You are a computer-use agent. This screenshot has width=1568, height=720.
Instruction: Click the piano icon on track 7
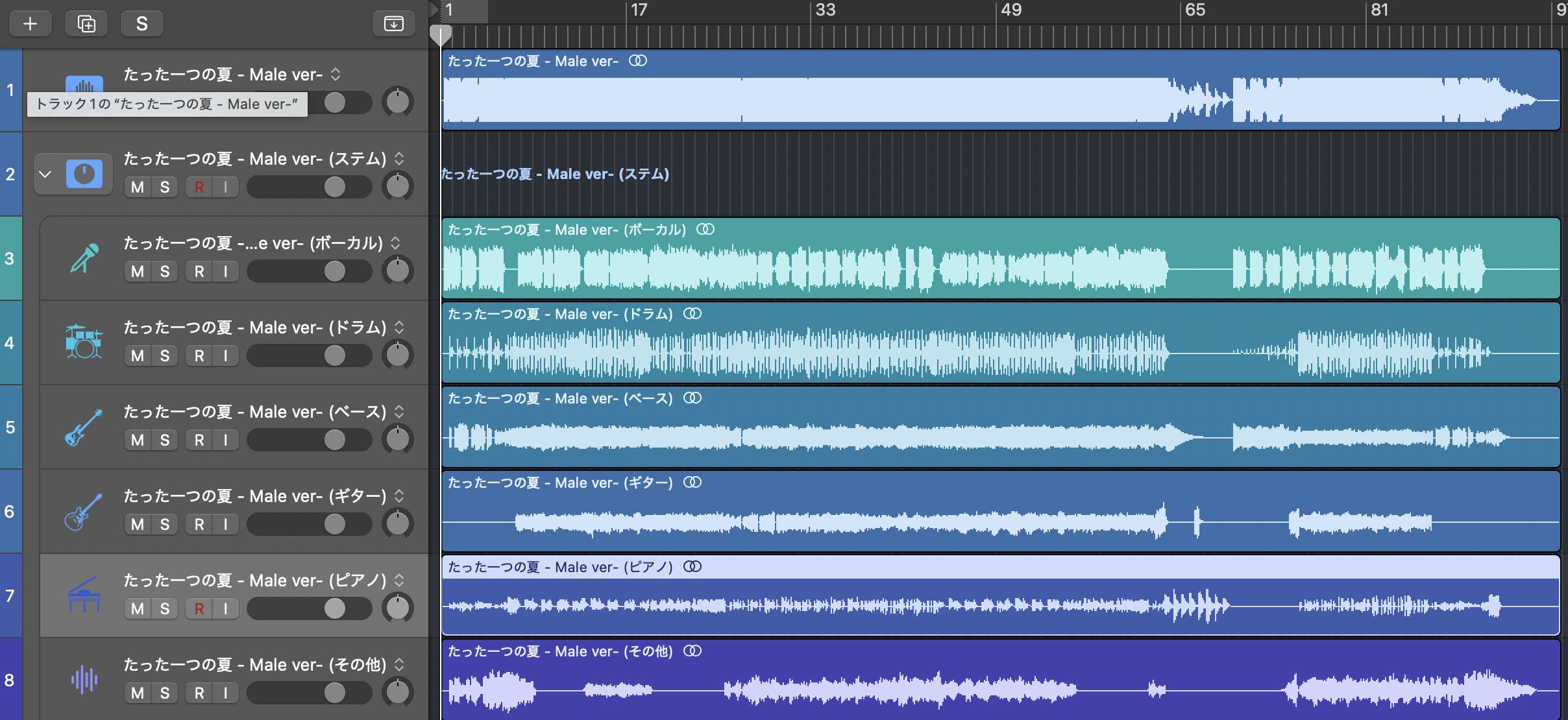tap(84, 595)
